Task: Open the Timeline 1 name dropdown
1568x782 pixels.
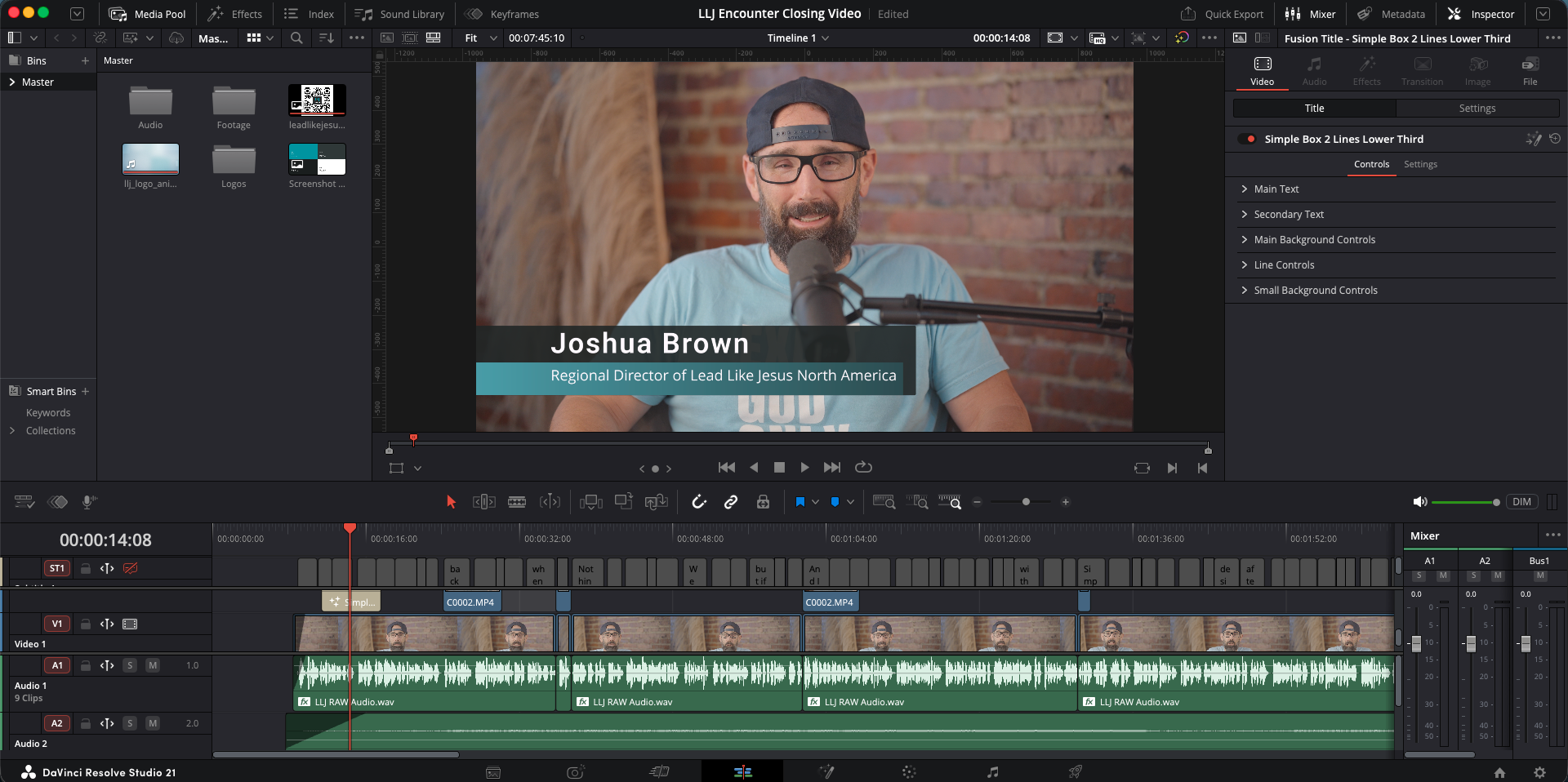Action: pos(798,38)
